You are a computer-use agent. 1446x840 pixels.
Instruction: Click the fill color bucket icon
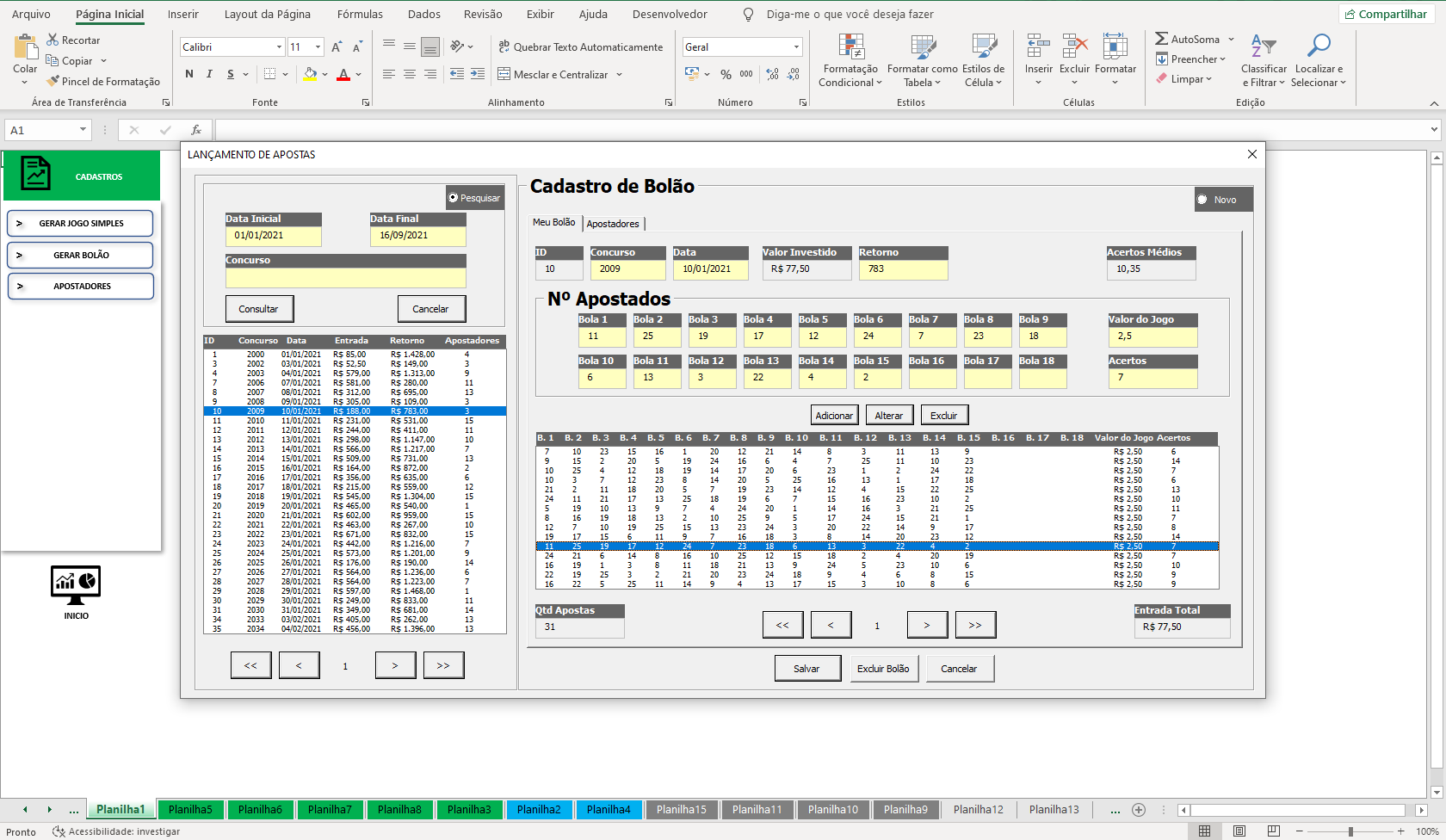click(311, 74)
